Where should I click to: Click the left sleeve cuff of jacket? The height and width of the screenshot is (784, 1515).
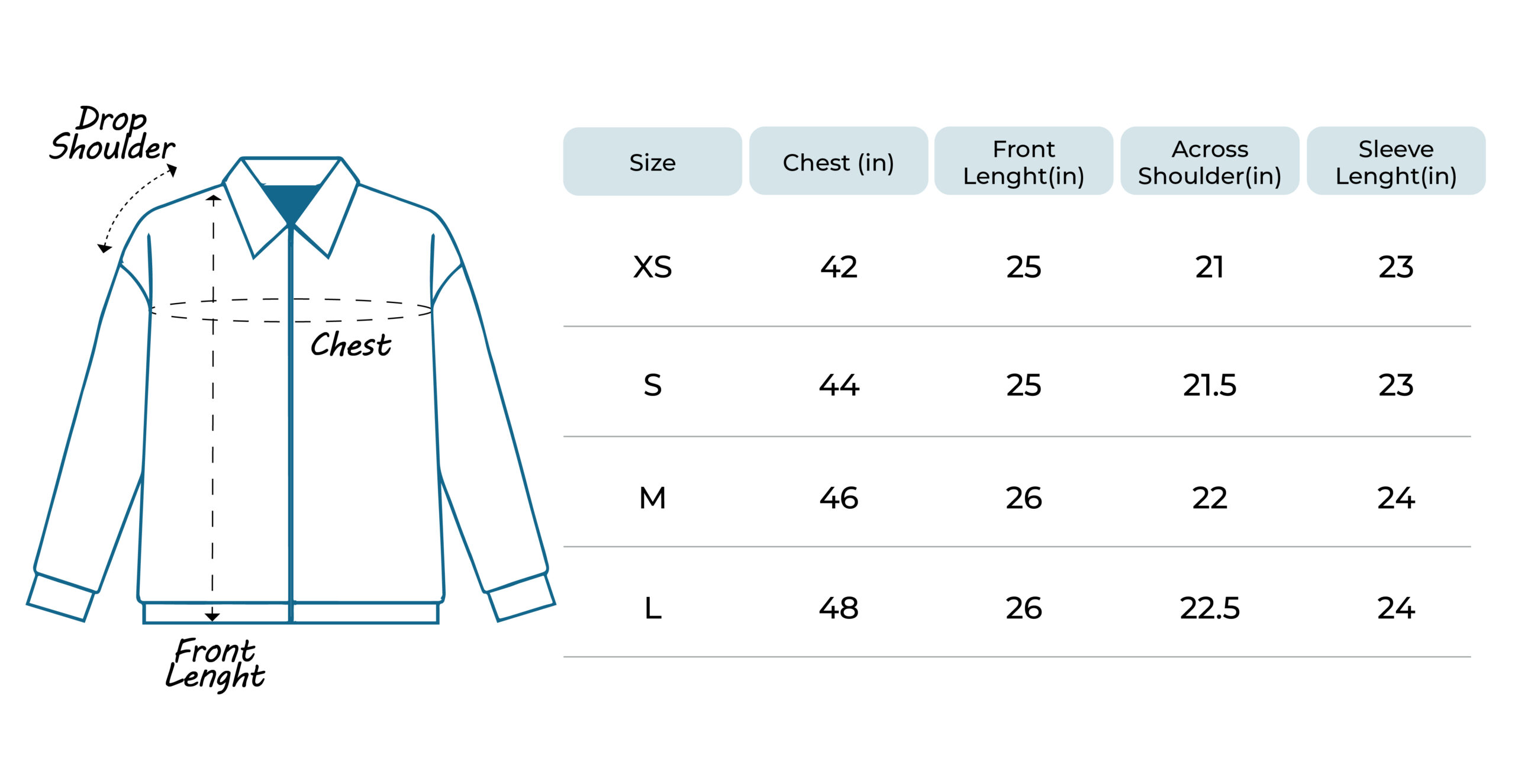pyautogui.click(x=61, y=598)
